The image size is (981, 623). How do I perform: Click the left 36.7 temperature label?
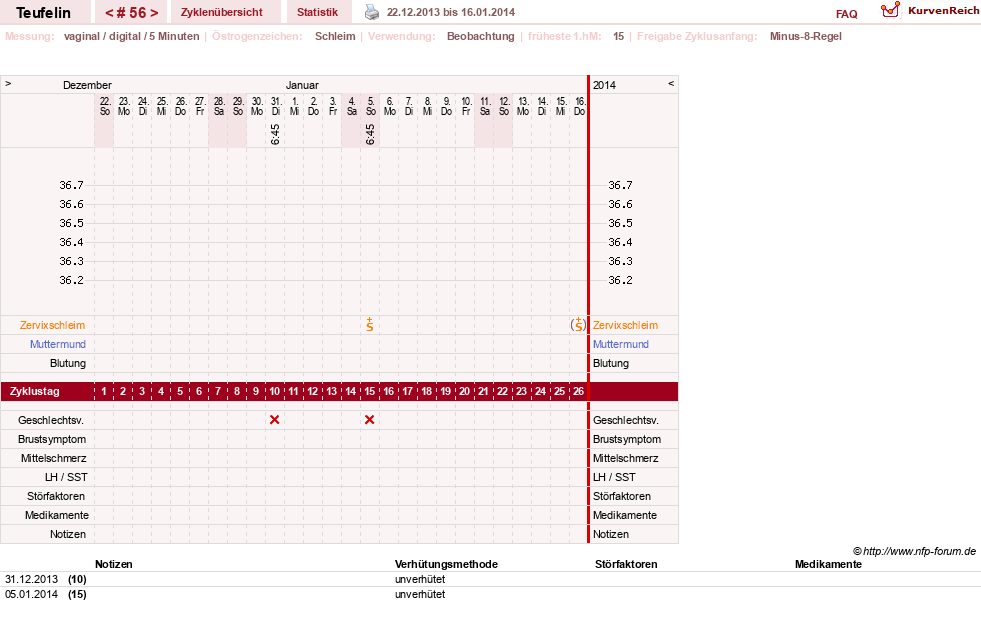71,185
